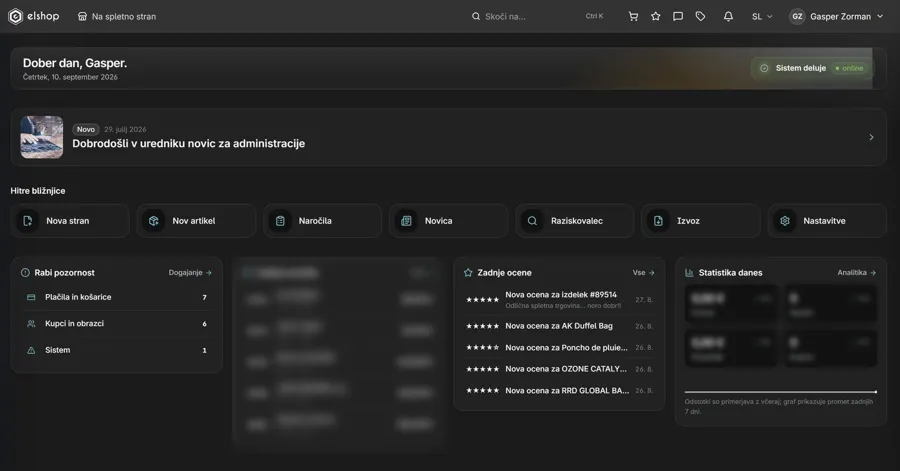
Task: Click the Plačila in košarice card icon
Action: (x=31, y=297)
